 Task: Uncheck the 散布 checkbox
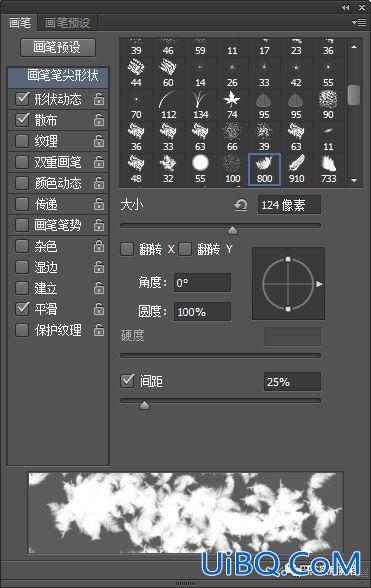22,120
